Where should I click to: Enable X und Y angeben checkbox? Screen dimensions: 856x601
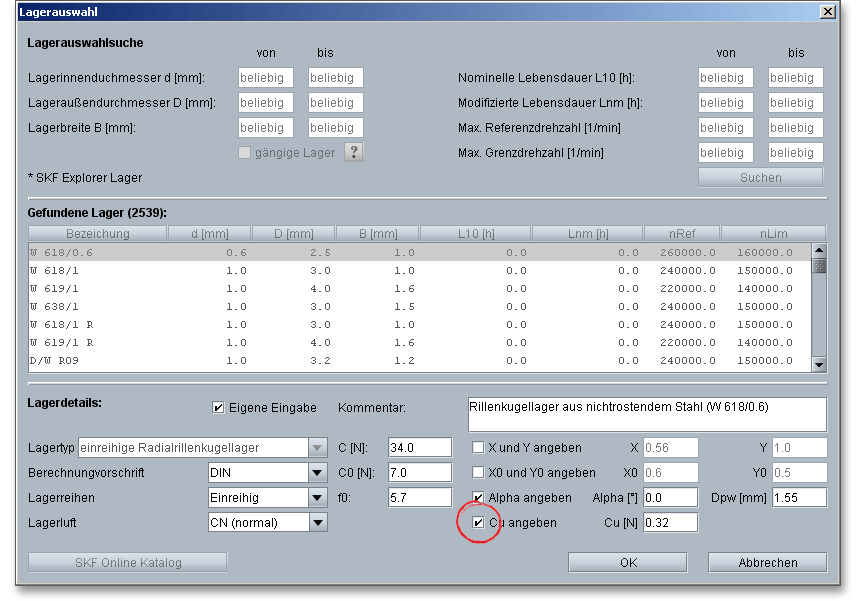(478, 447)
